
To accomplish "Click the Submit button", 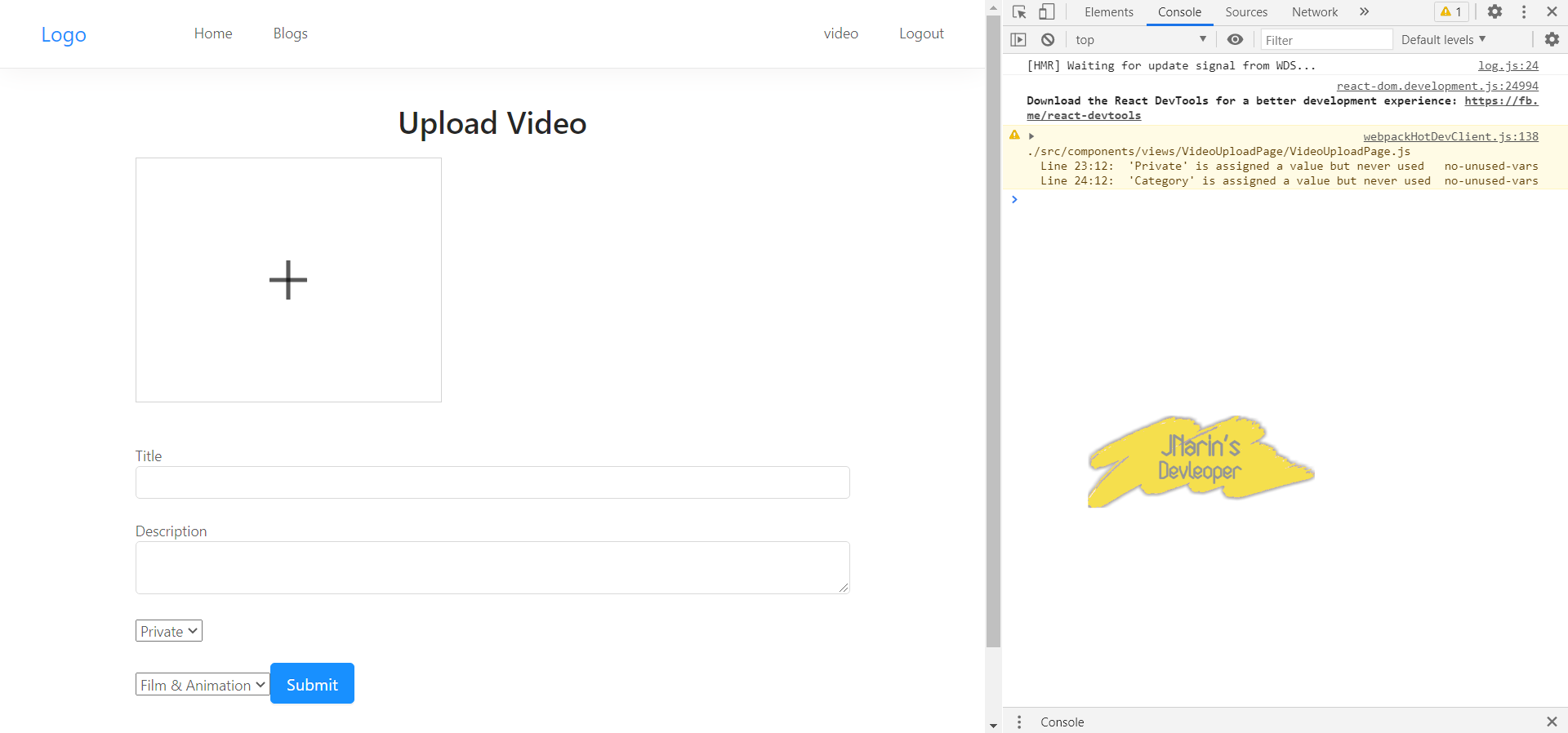I will pyautogui.click(x=312, y=683).
